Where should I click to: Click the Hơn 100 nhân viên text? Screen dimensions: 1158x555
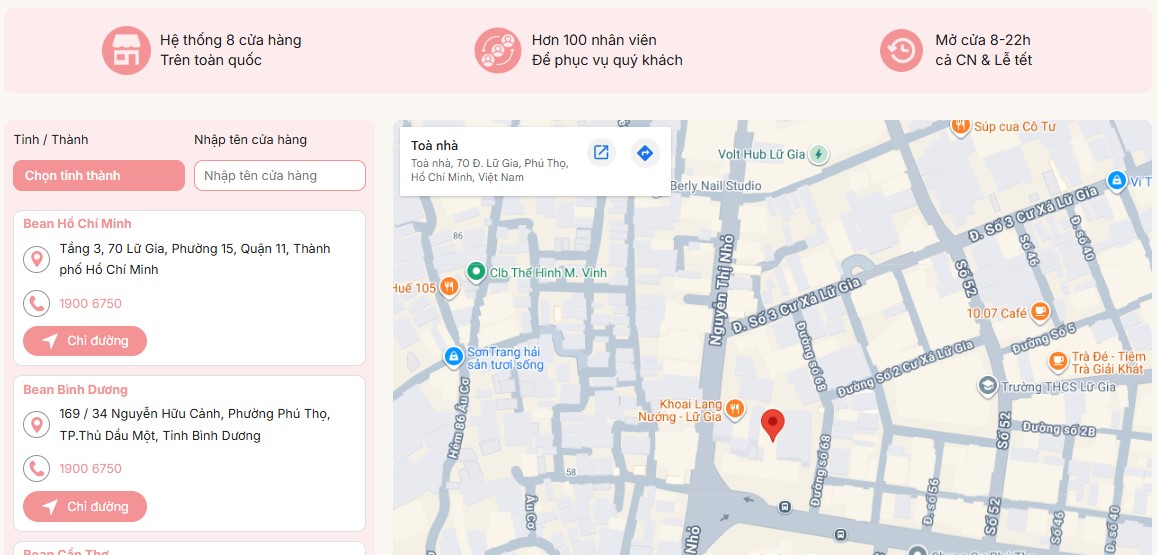click(x=594, y=40)
